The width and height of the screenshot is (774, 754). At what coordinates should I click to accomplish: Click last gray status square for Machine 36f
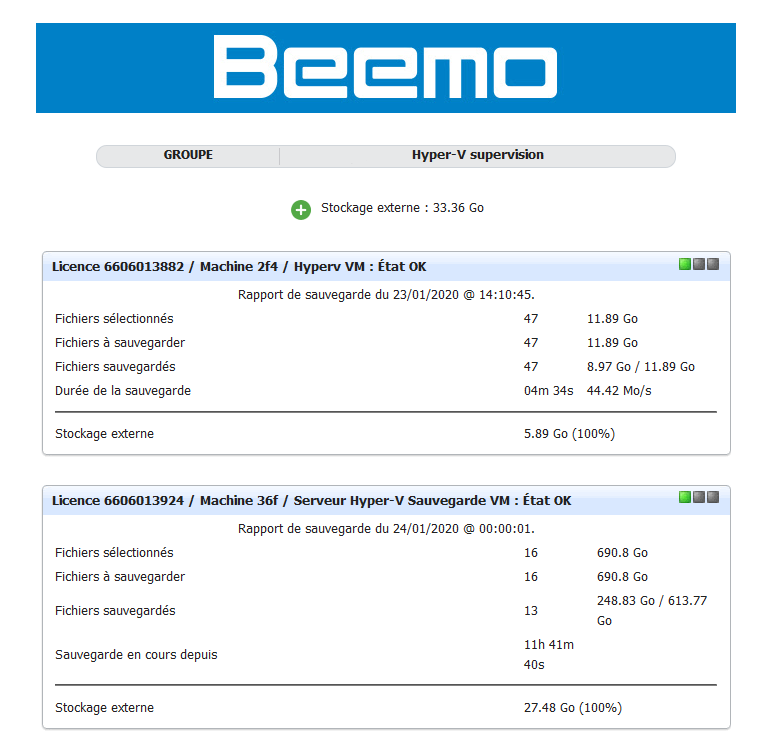pyautogui.click(x=713, y=497)
